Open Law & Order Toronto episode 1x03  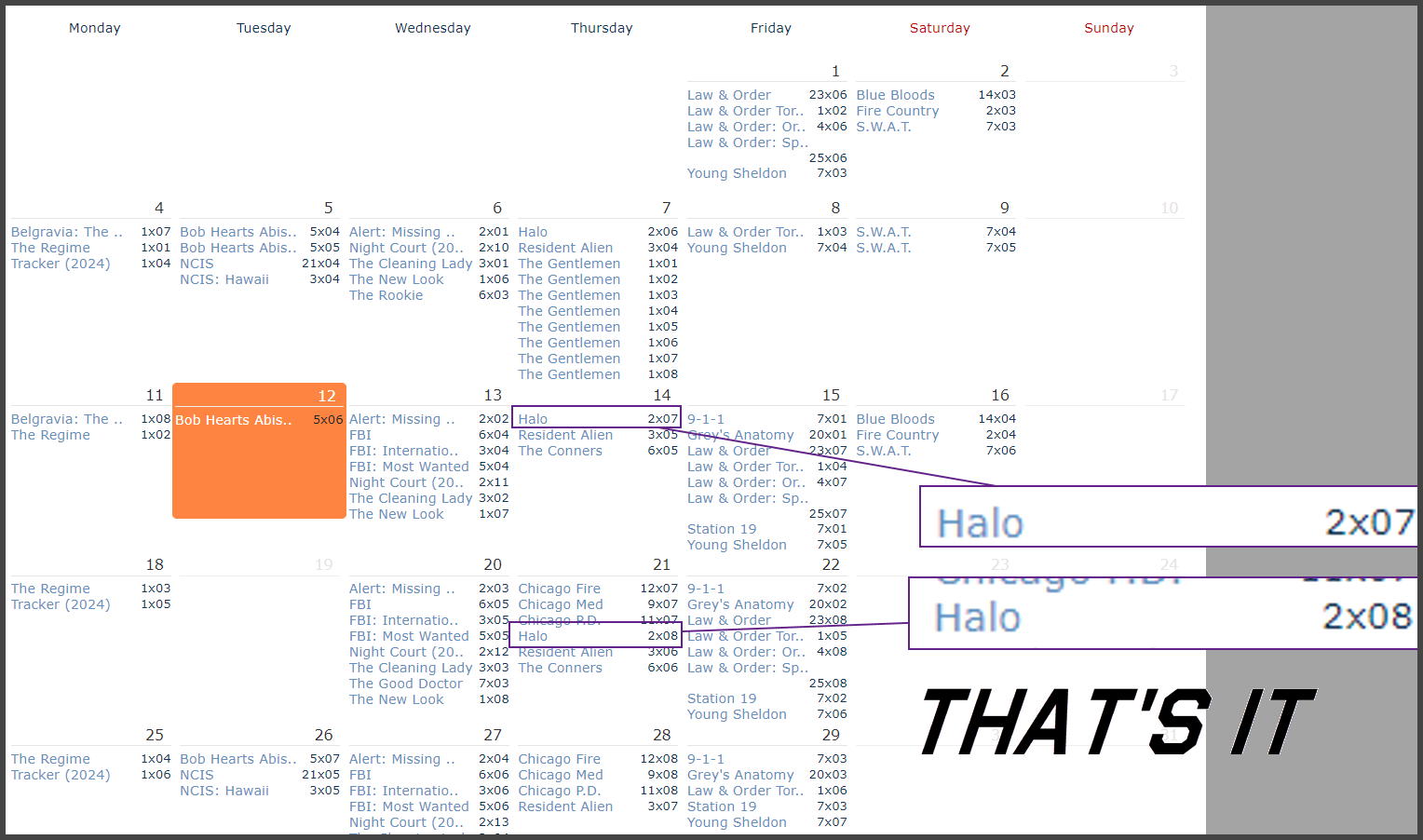(x=745, y=232)
